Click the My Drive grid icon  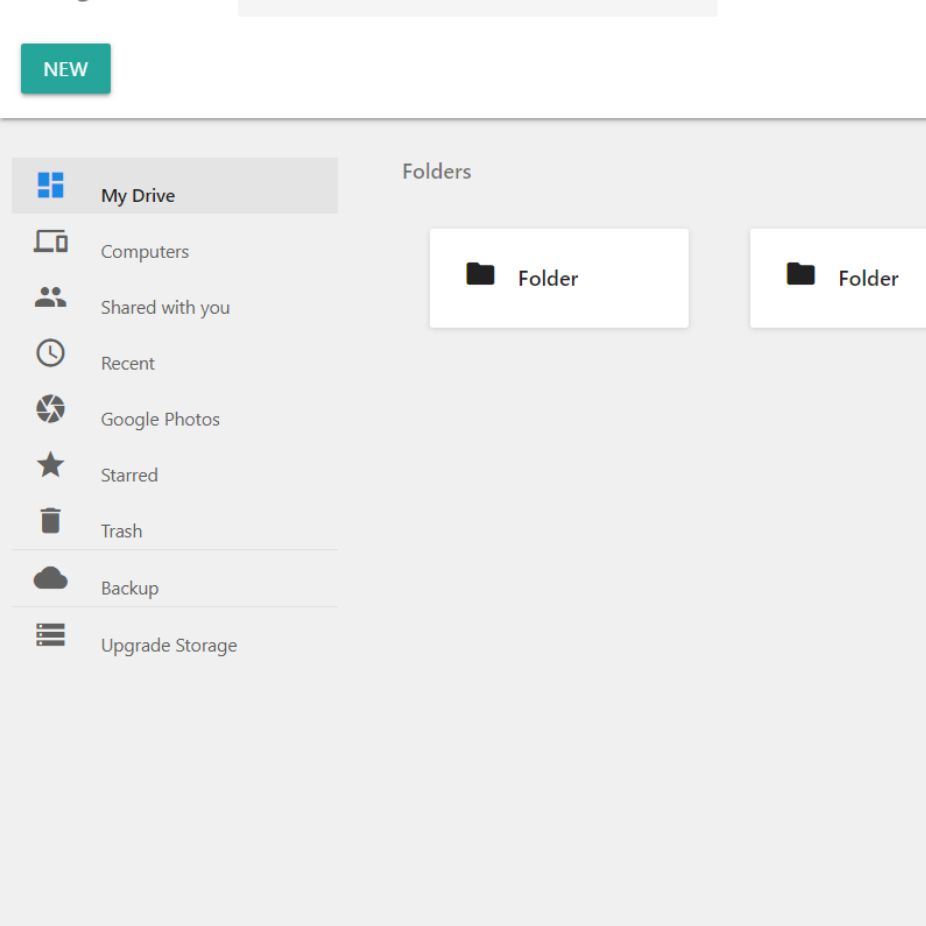coord(51,185)
